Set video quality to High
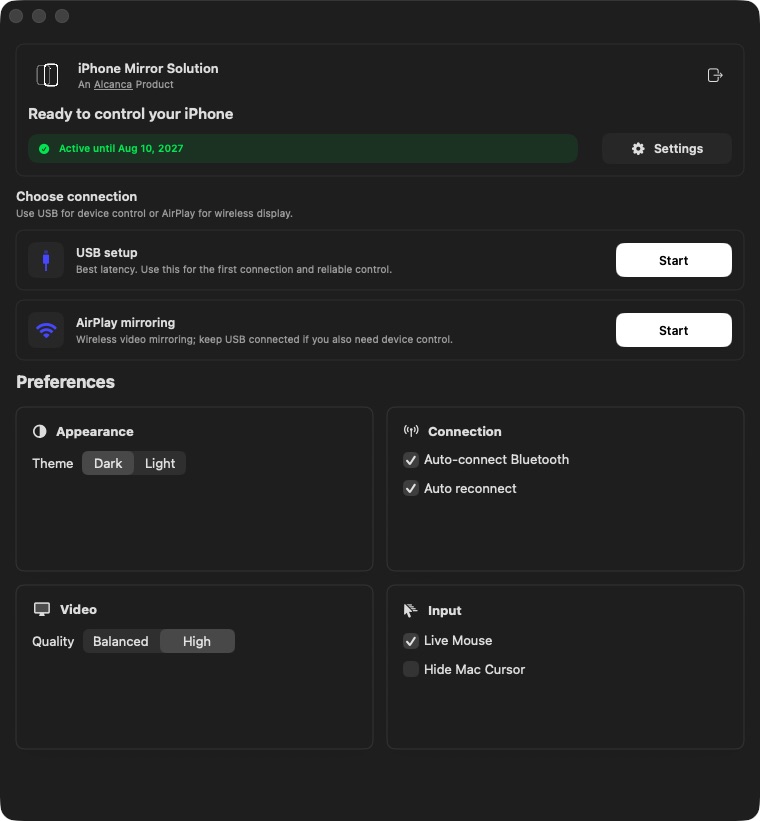 click(197, 641)
